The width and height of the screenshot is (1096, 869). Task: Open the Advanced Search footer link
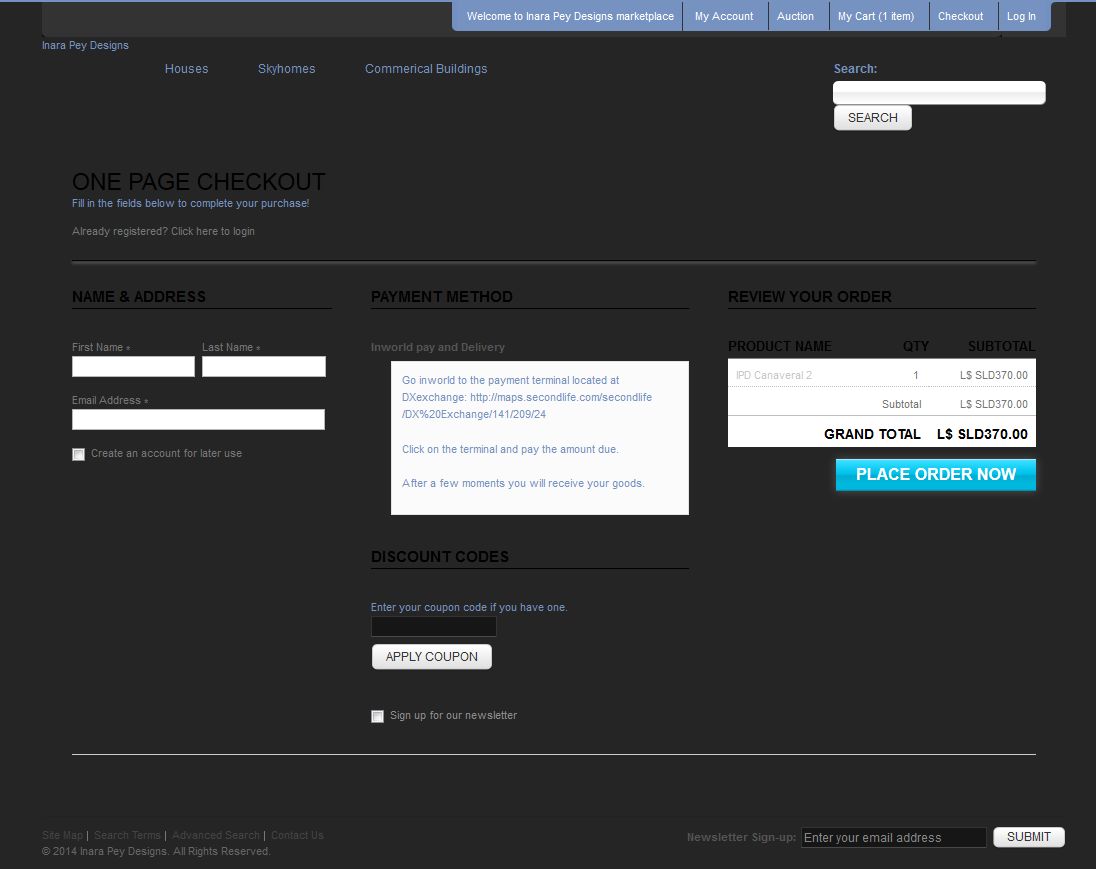(215, 835)
